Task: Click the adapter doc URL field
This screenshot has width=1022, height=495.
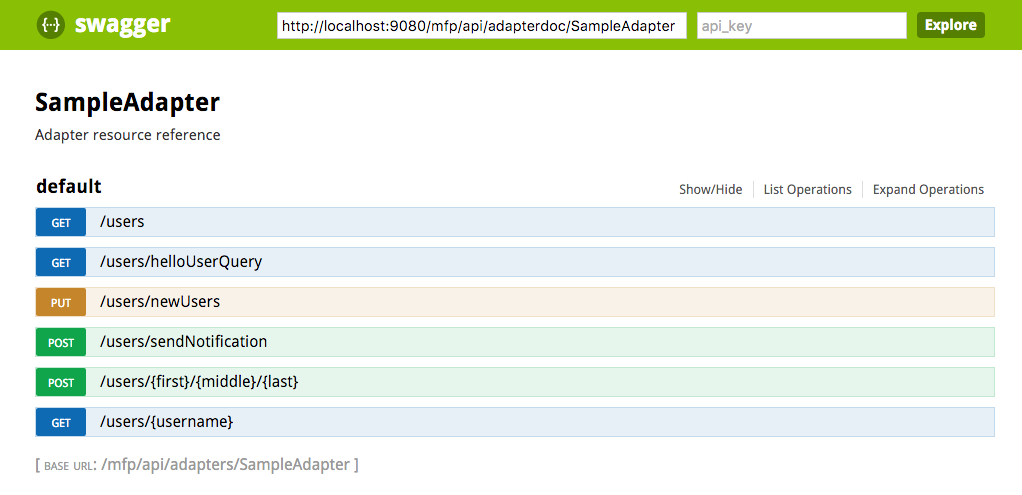Action: coord(481,26)
